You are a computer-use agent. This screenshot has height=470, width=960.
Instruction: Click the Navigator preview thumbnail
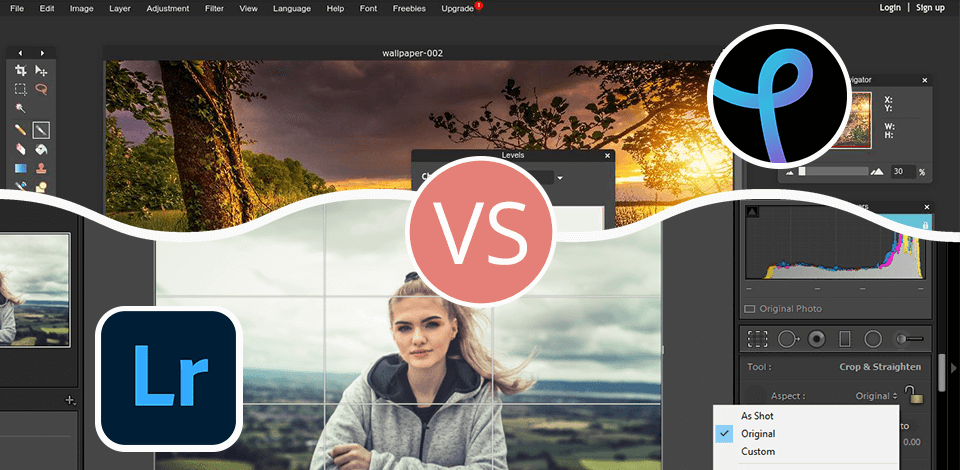pos(860,119)
